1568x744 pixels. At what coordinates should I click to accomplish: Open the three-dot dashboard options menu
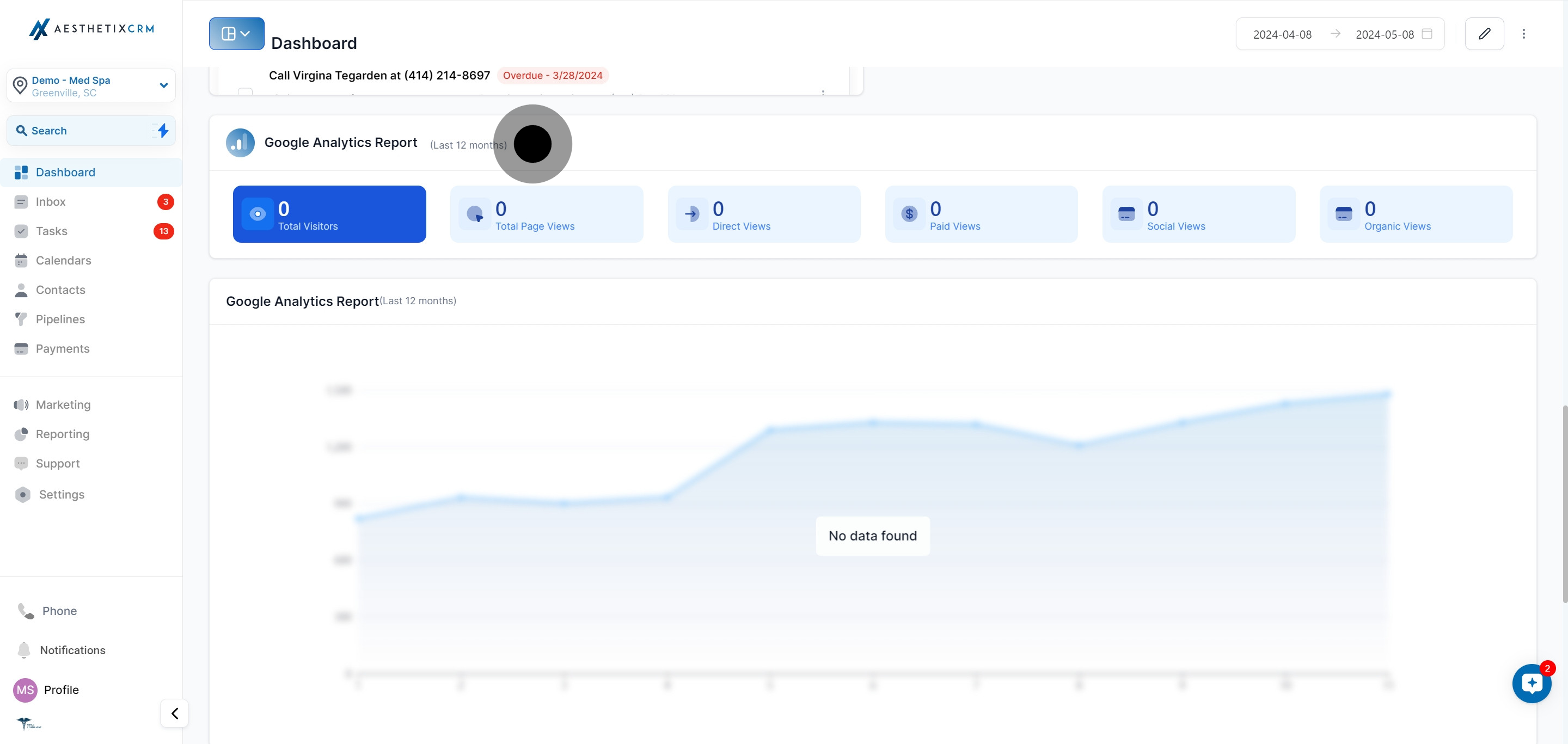1523,34
